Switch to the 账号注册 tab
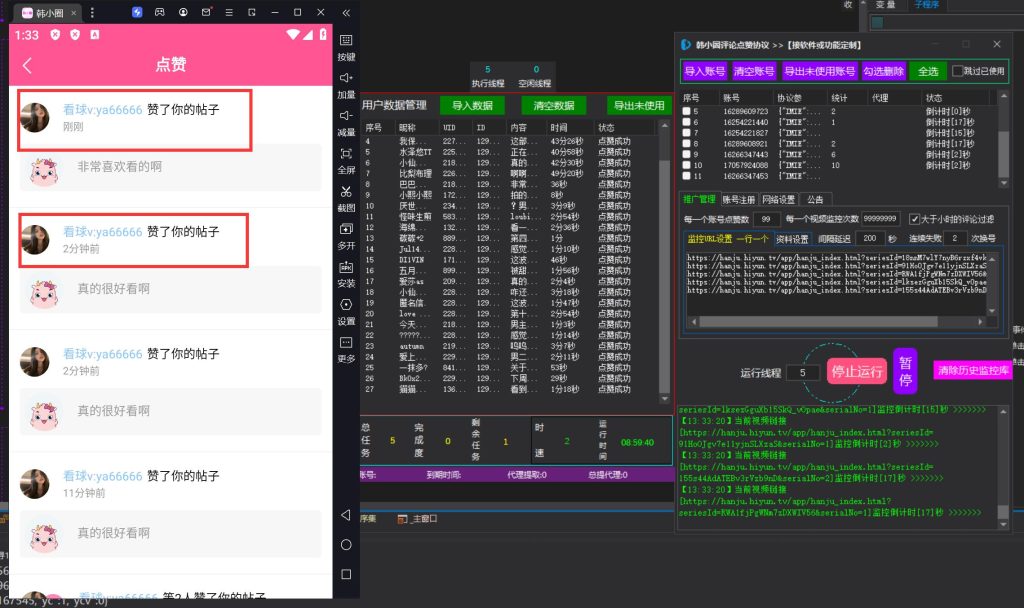This screenshot has width=1024, height=608. (739, 199)
